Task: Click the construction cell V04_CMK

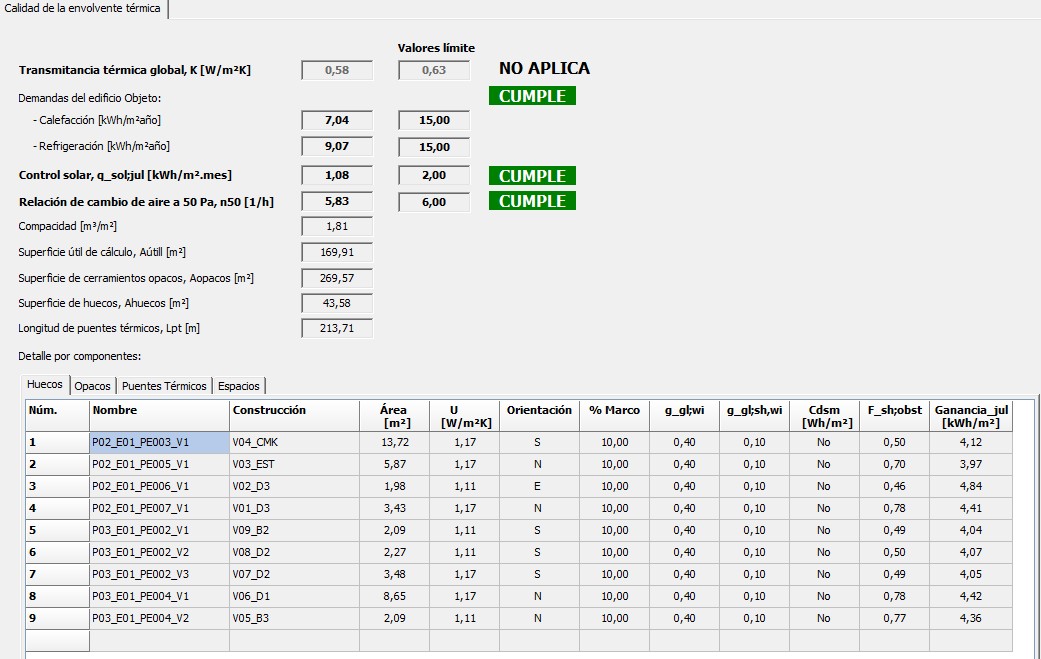Action: tap(294, 442)
